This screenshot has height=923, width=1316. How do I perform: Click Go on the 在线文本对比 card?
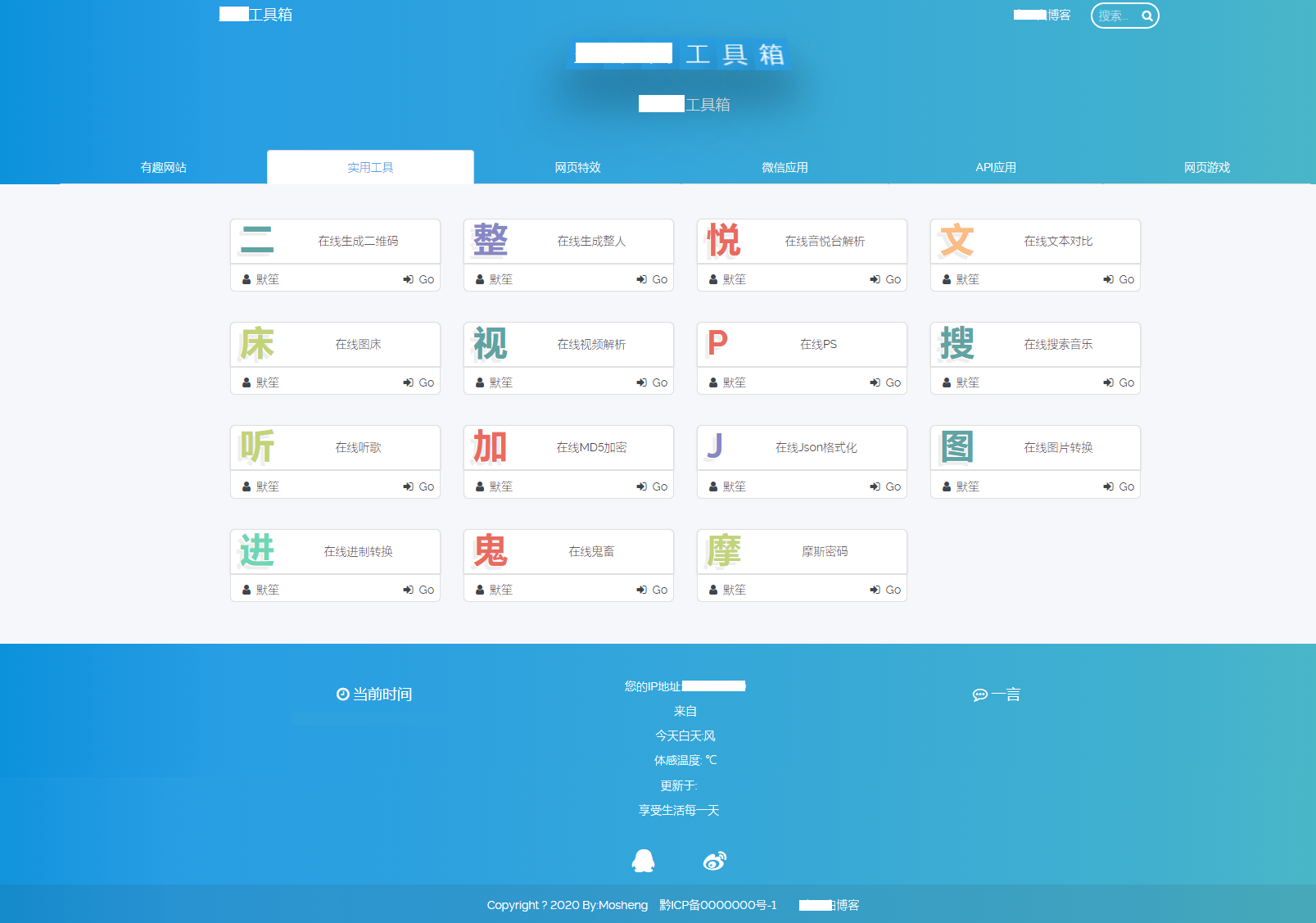coord(1119,279)
